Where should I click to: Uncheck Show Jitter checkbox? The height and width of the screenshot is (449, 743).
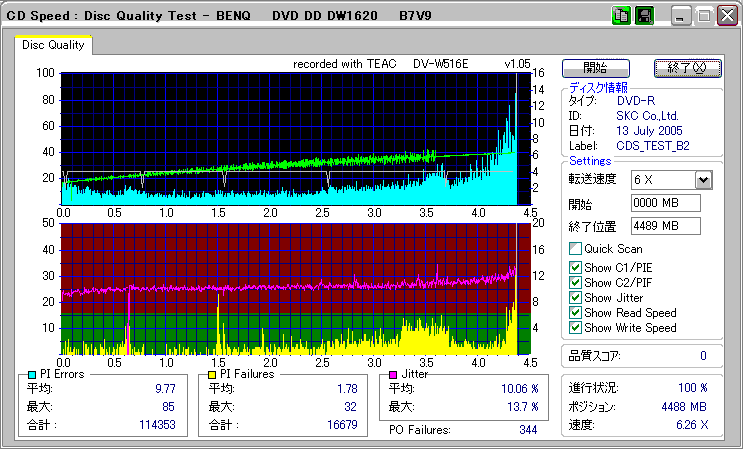click(x=575, y=298)
